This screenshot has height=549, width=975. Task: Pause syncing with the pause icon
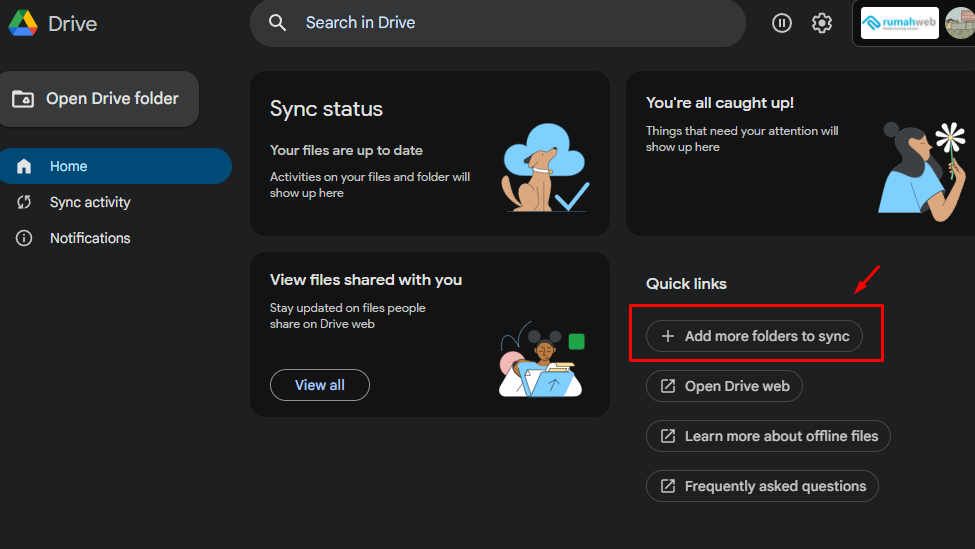782,23
